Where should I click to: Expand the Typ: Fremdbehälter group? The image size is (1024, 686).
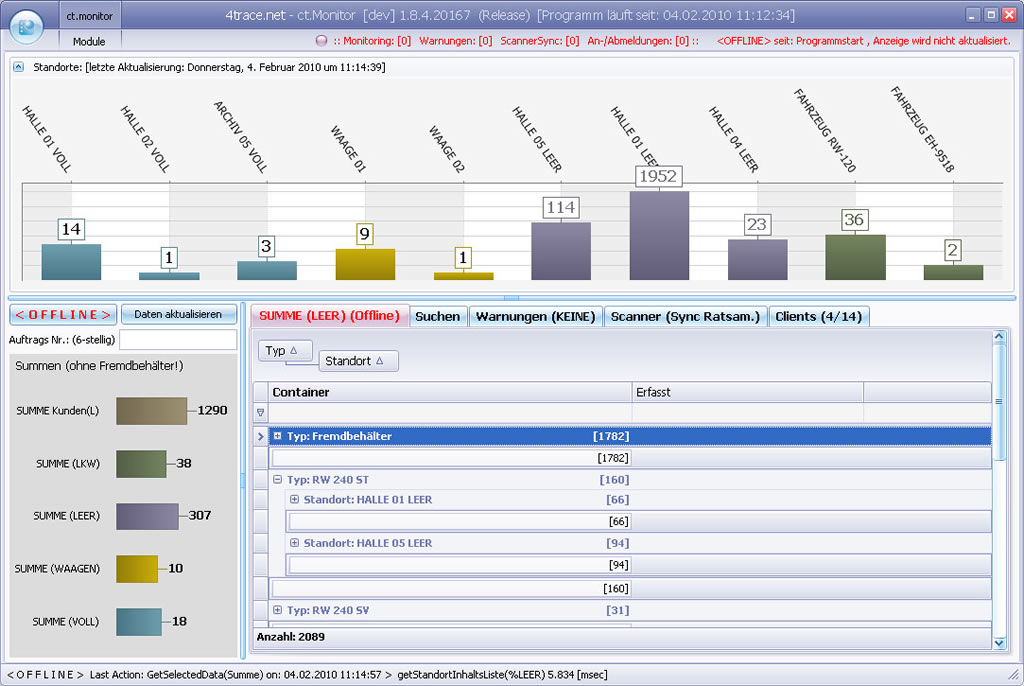[x=278, y=436]
